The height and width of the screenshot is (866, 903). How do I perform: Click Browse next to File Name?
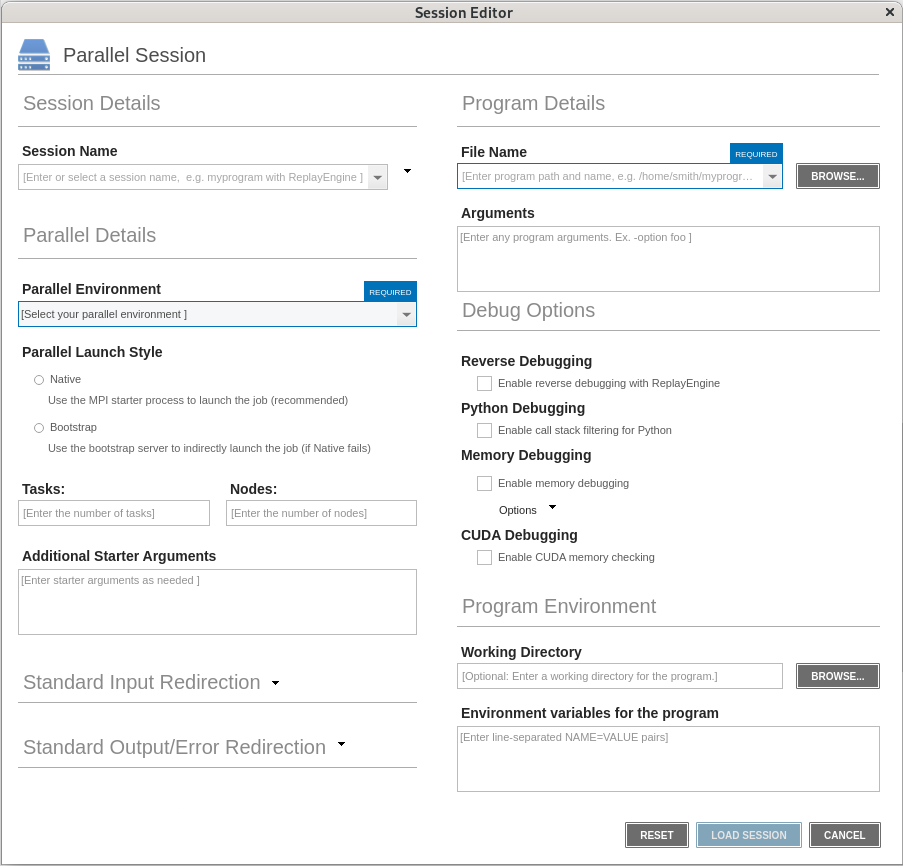pos(837,176)
